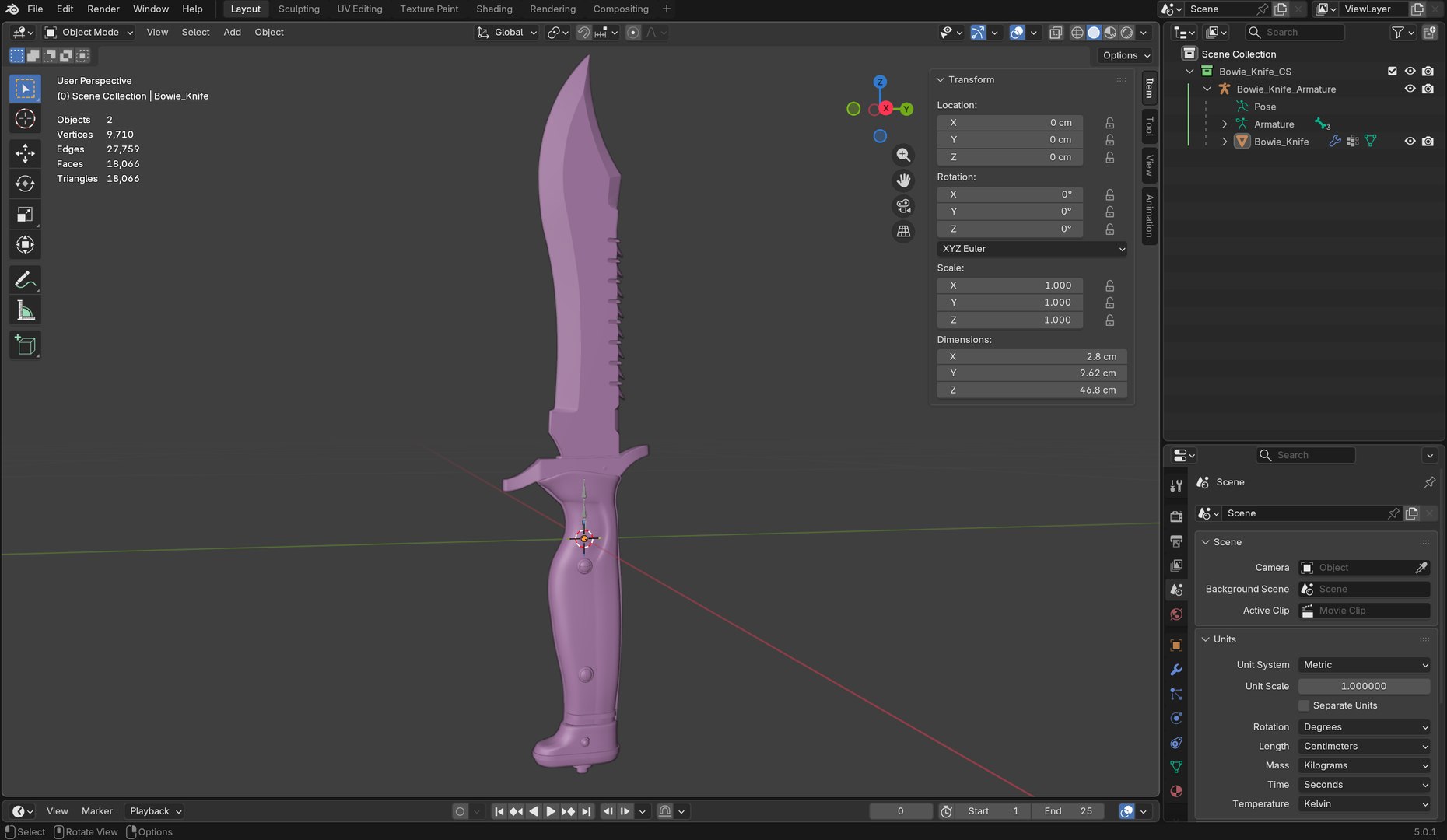Expand the Bowie_Knife tree item

pyautogui.click(x=1225, y=142)
